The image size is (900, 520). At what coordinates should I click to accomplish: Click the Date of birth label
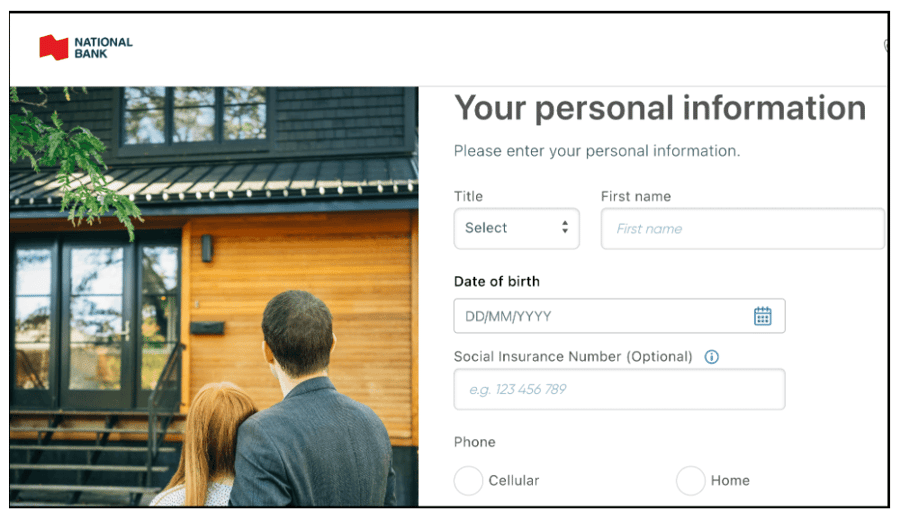tap(497, 281)
